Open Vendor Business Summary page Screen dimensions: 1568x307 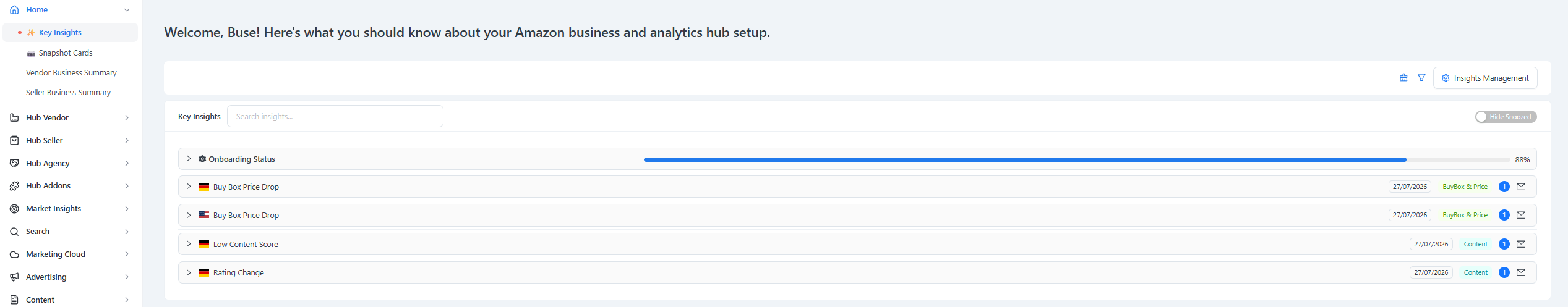point(71,73)
